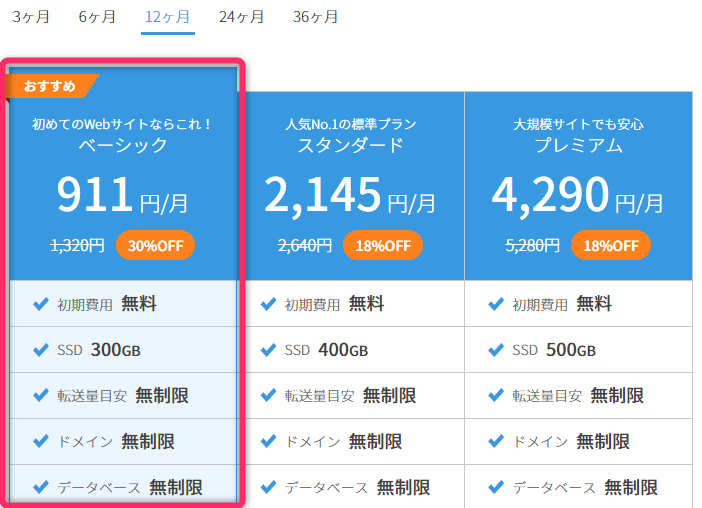
Task: Click the checkmark beside スタンダード データベース
Action: coord(268,487)
